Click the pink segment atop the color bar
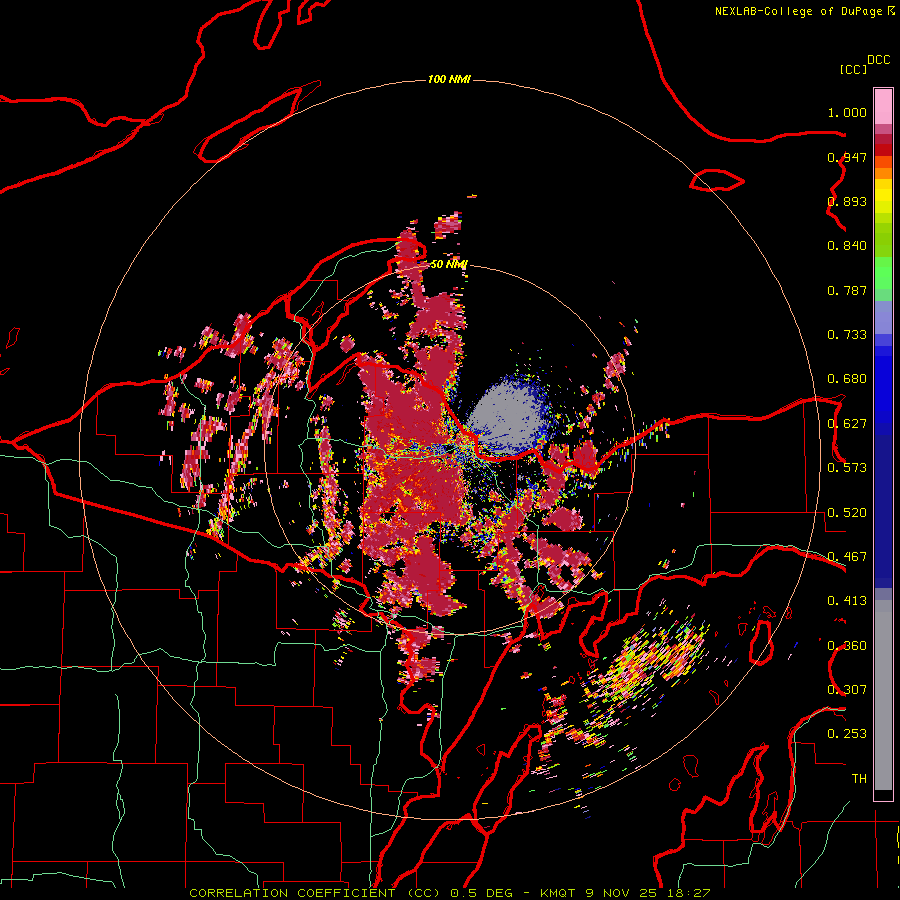This screenshot has height=900, width=900. (883, 106)
